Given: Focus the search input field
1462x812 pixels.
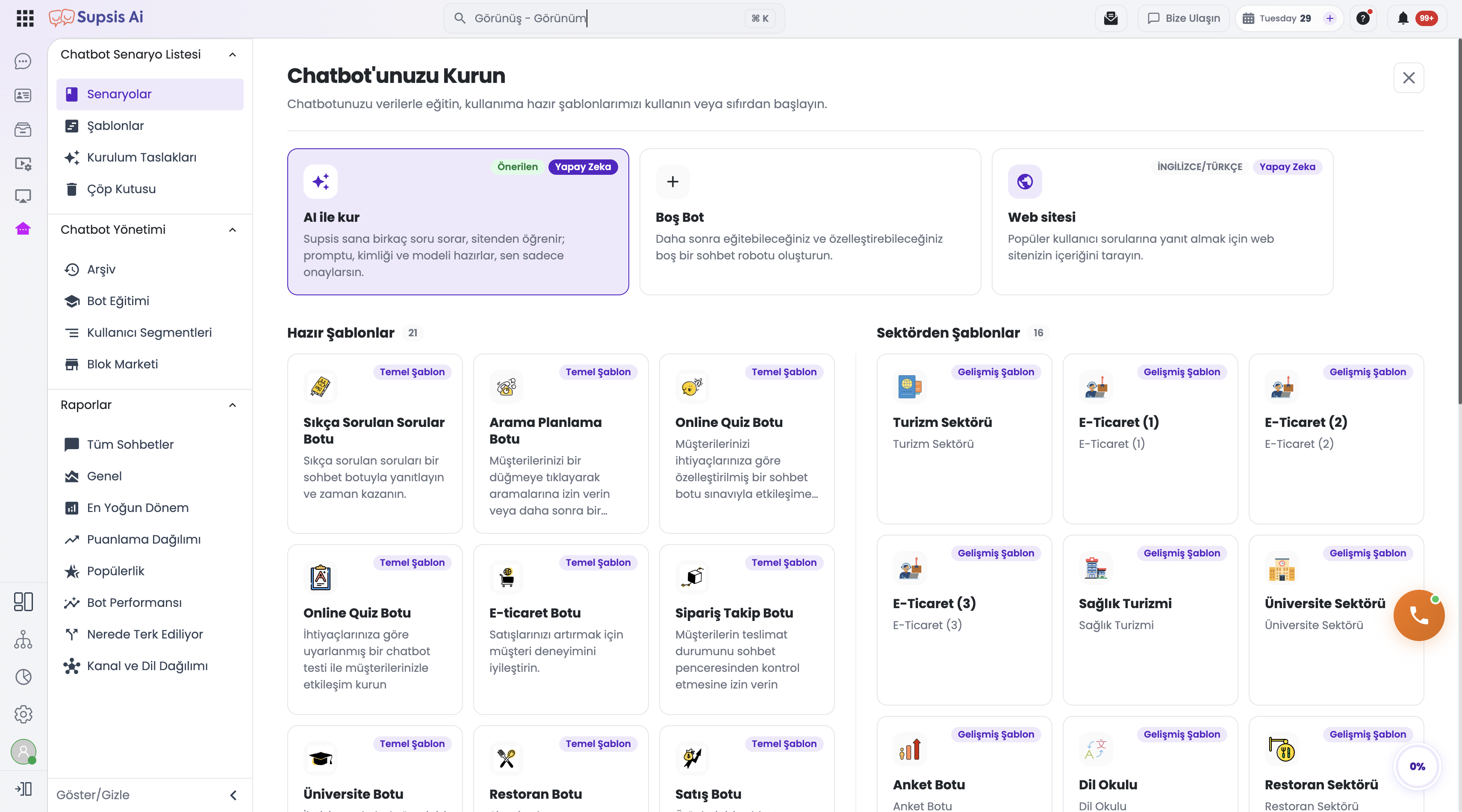Looking at the screenshot, I should tap(614, 18).
